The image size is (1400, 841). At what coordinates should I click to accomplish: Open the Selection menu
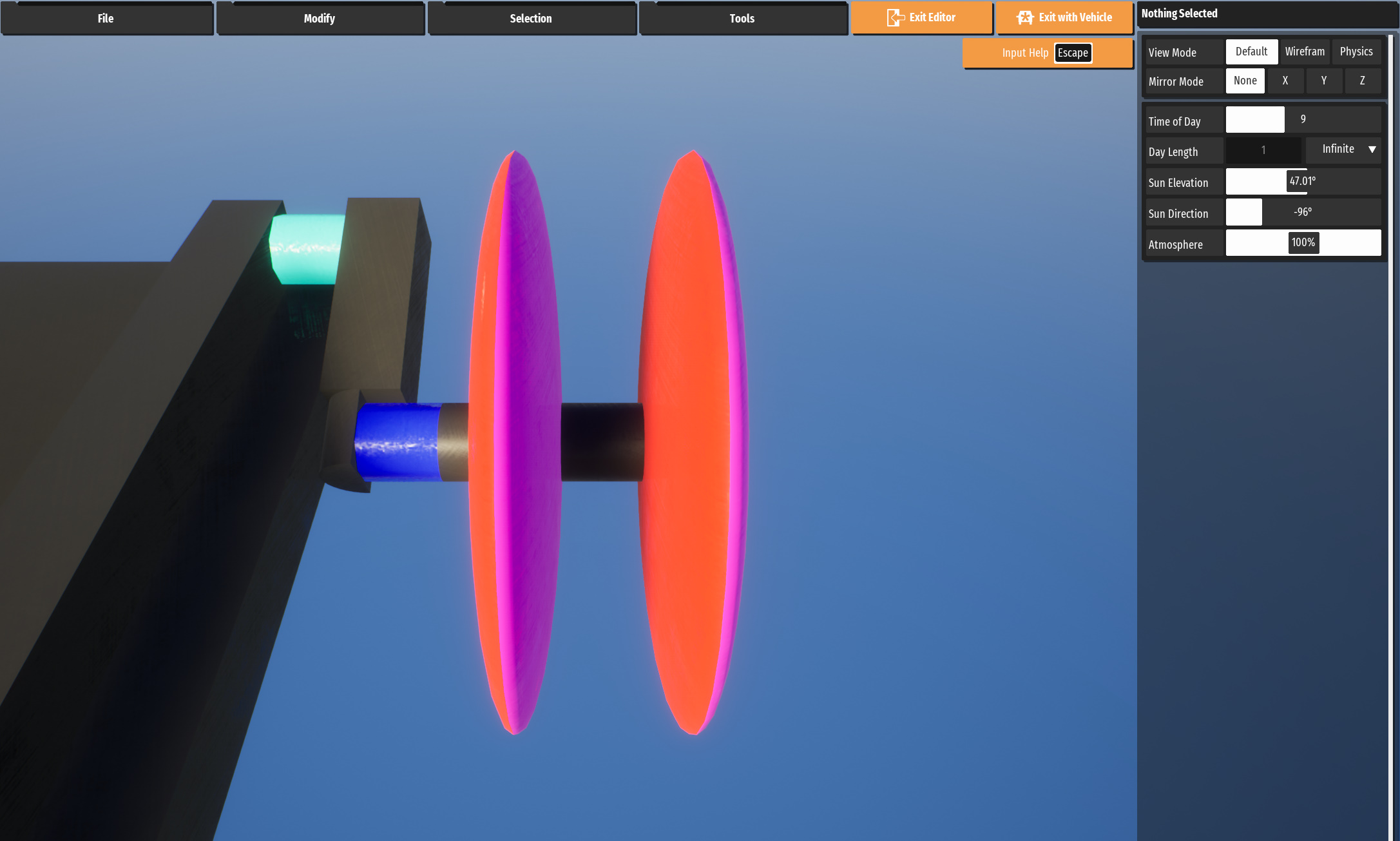tap(531, 19)
